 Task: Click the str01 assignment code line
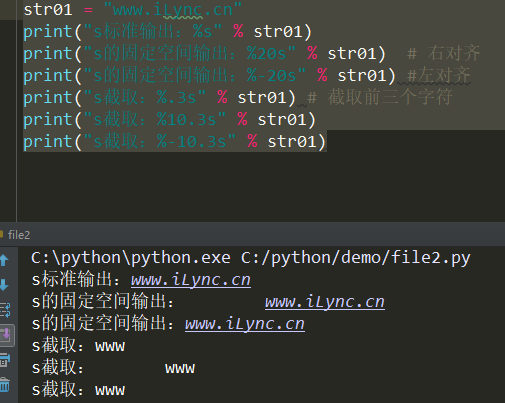[132, 9]
